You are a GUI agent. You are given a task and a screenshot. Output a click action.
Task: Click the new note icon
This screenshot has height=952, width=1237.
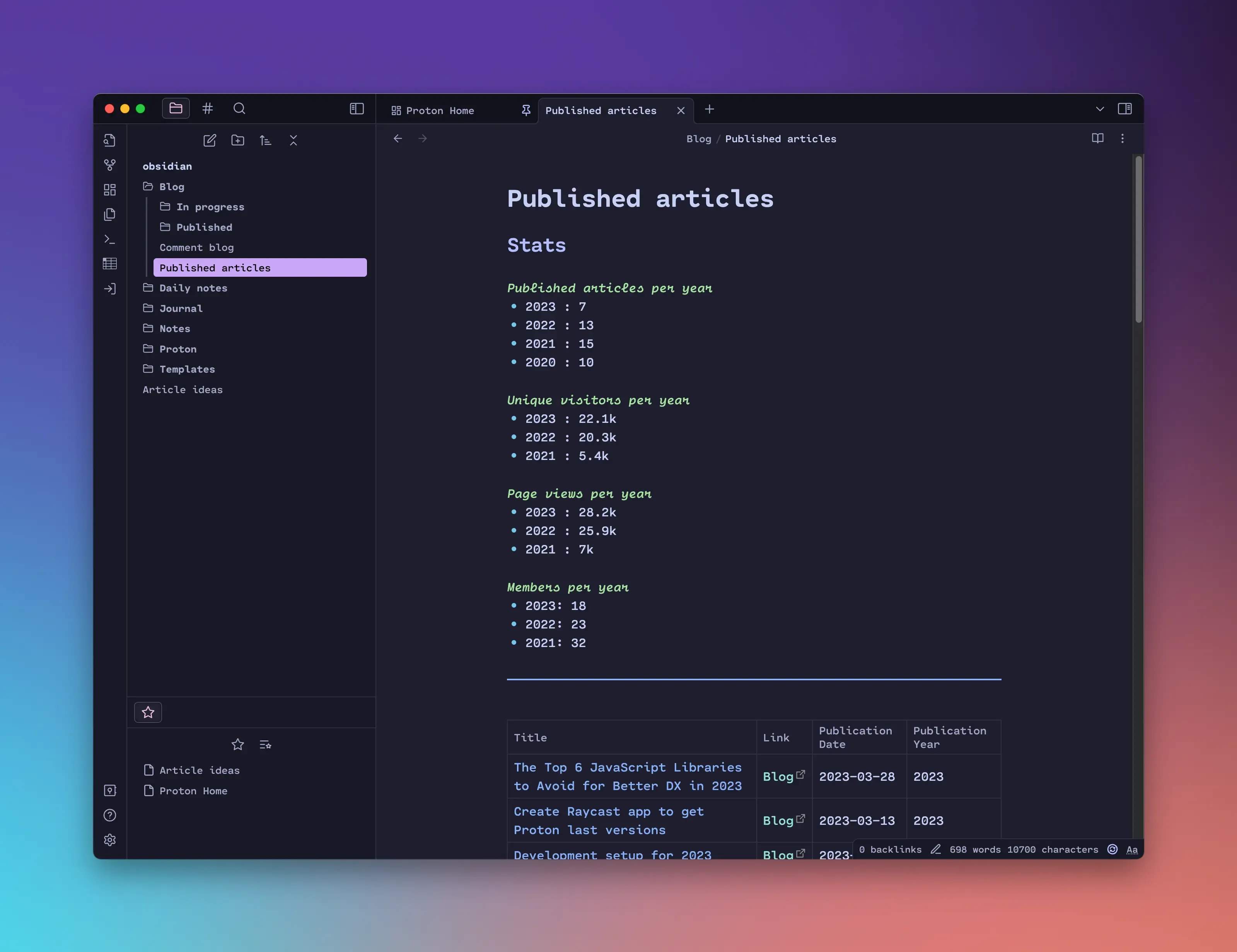210,140
